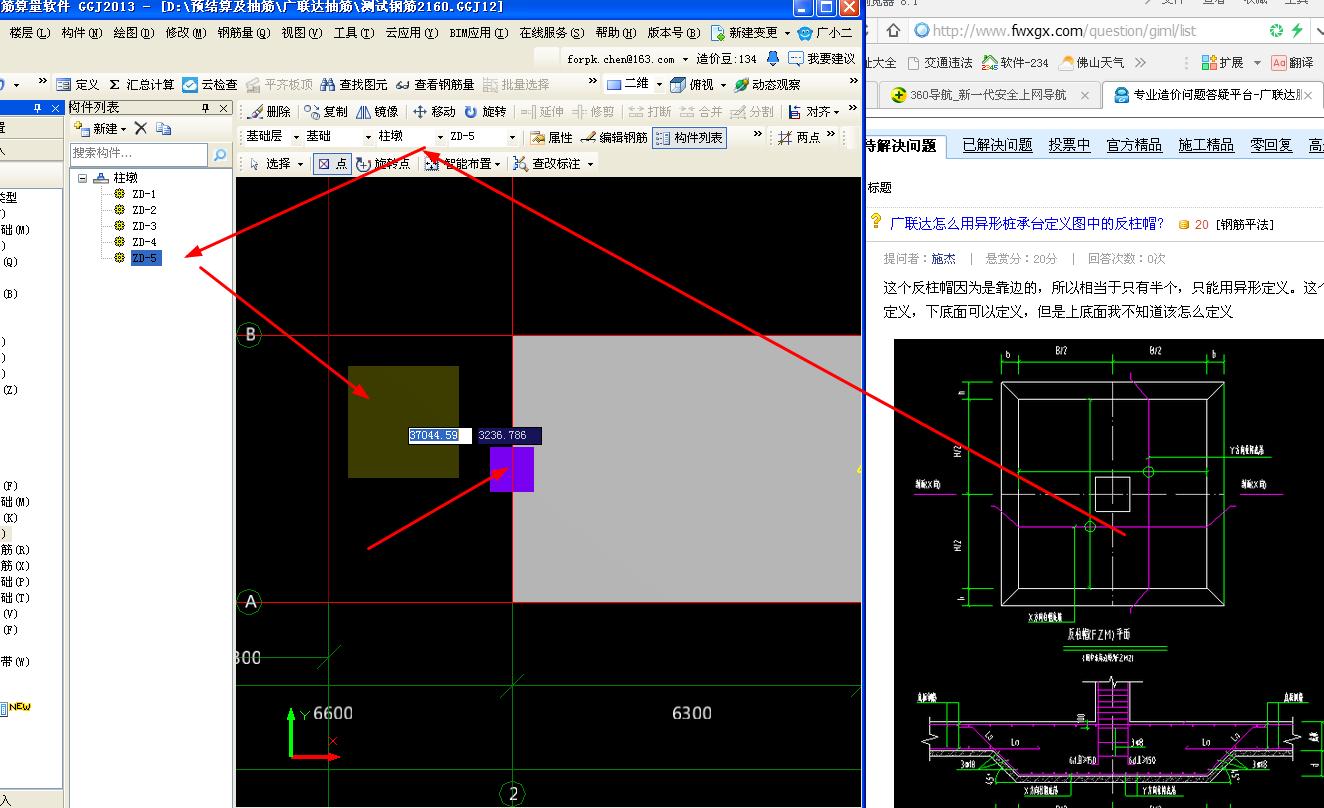Open the 楼层 menu
Viewport: 1324px width, 808px height.
pos(29,33)
